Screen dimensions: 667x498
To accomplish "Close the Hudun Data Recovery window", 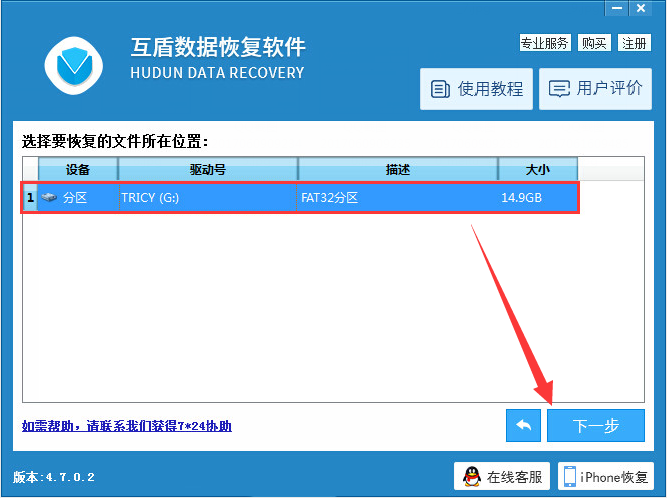I will tap(641, 8).
